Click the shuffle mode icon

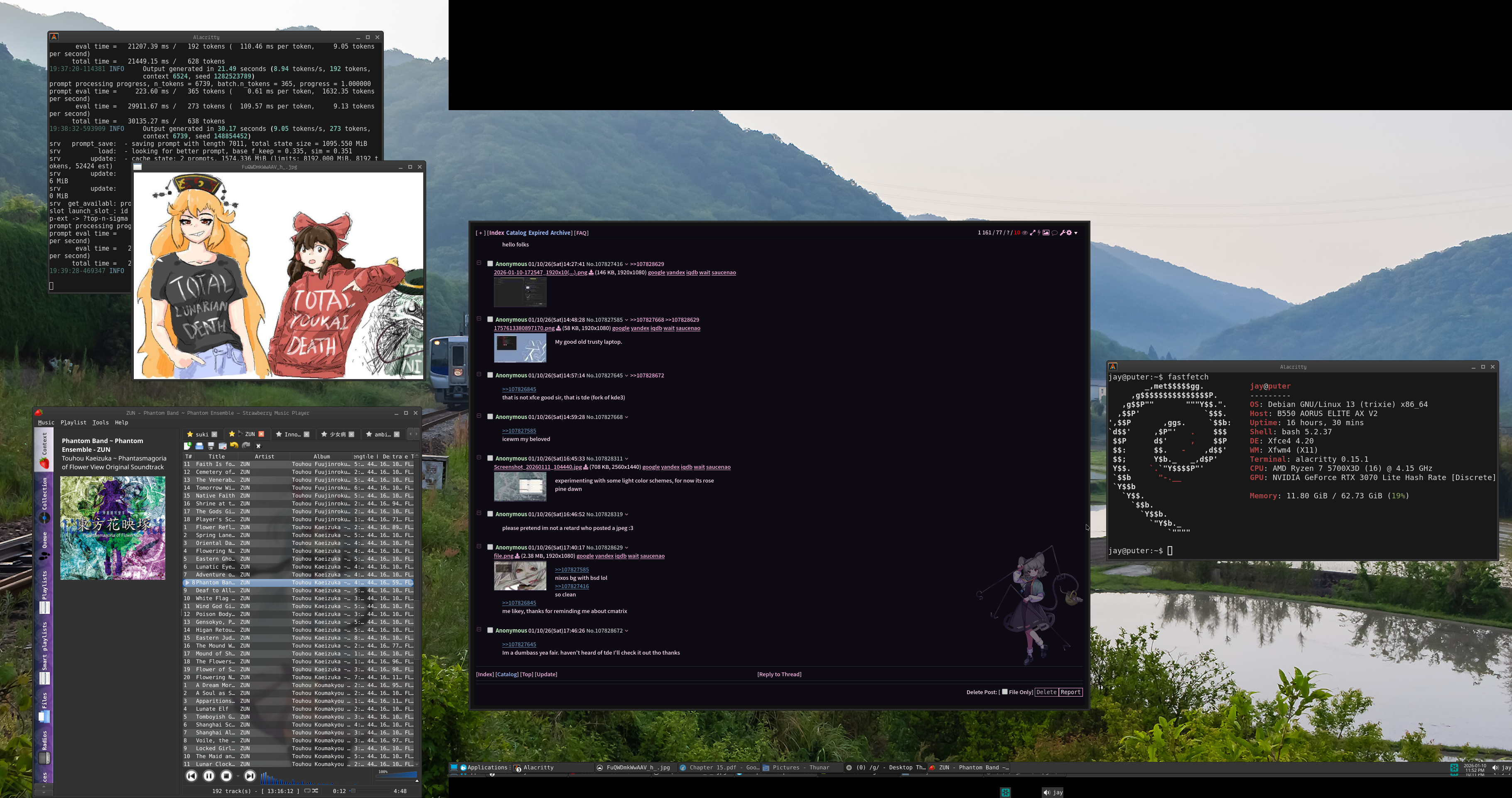(315, 791)
